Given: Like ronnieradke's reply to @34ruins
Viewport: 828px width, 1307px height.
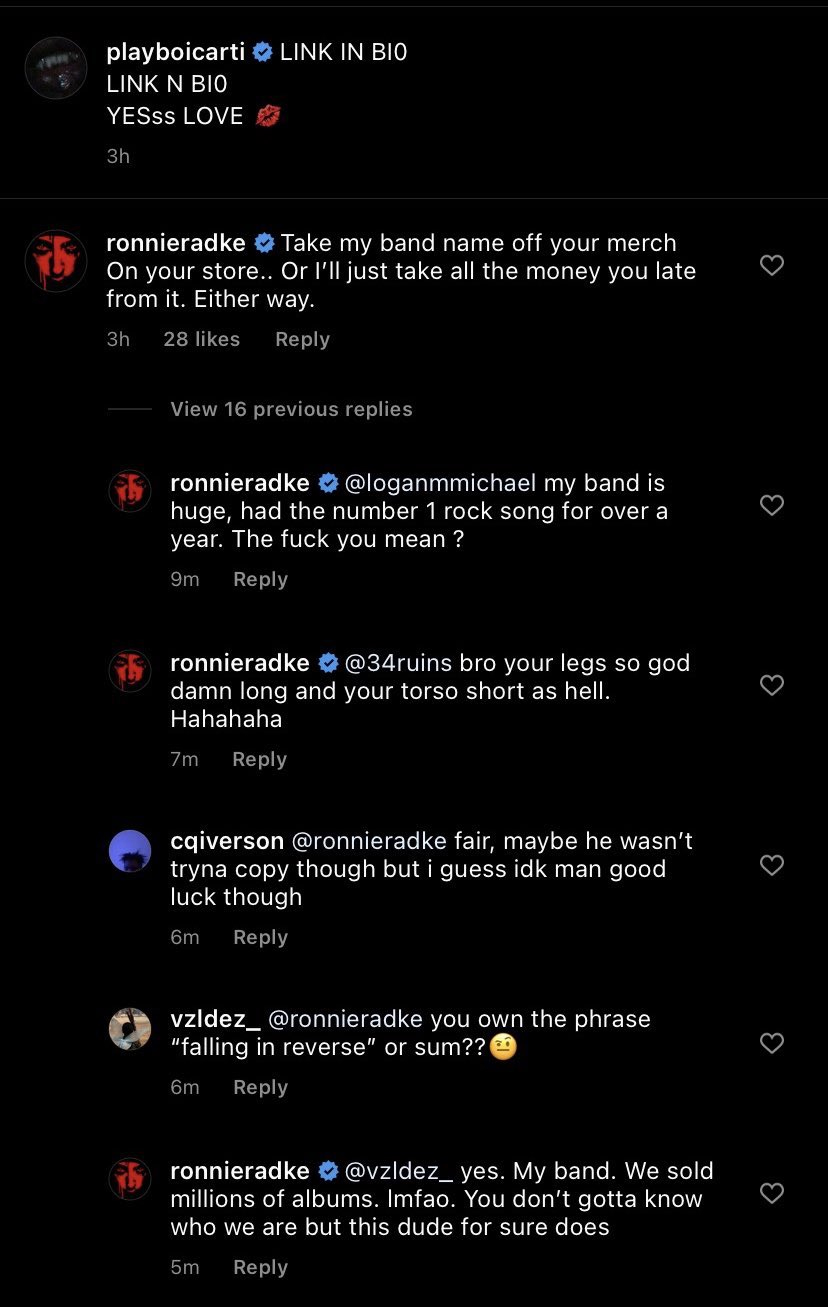Looking at the screenshot, I should (x=771, y=685).
